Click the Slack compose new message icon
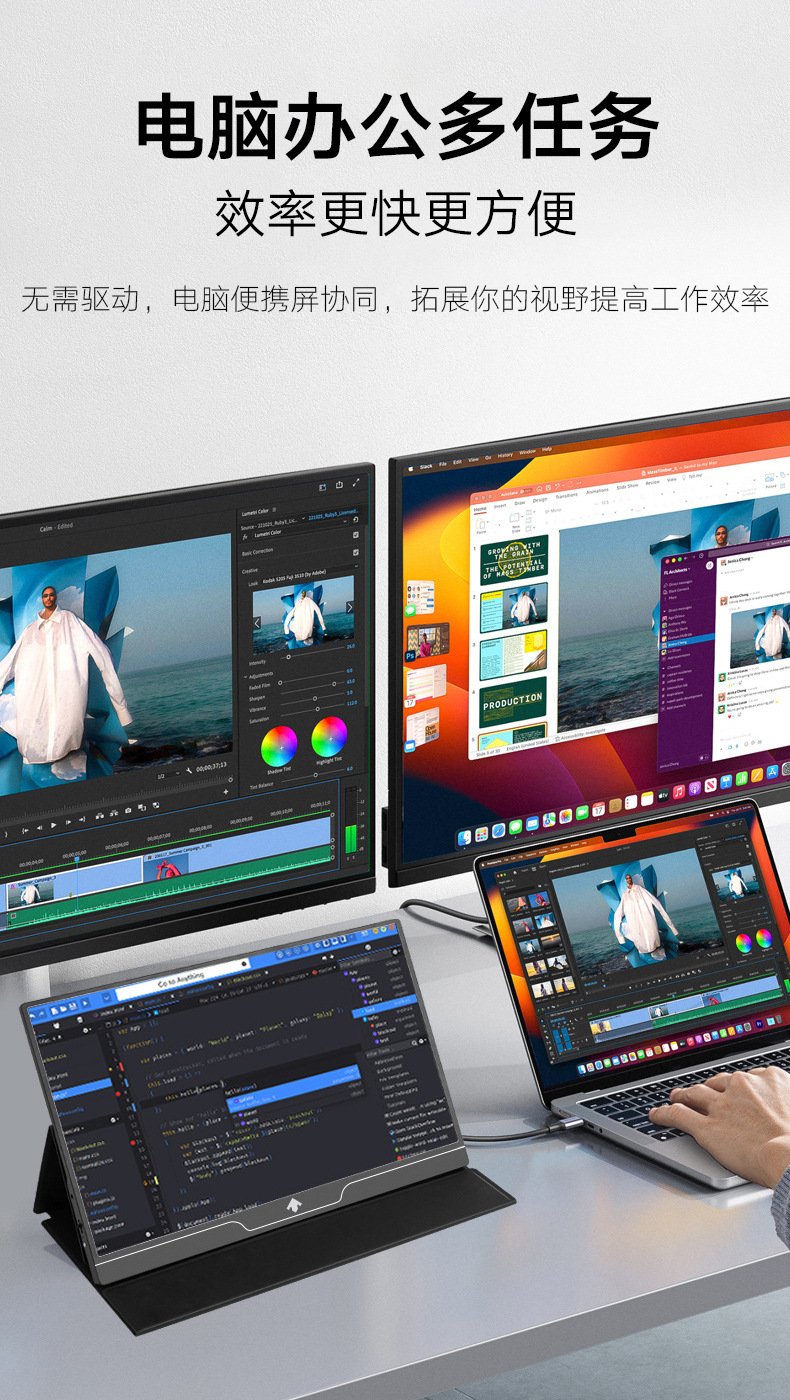This screenshot has width=790, height=1400. pos(709,565)
